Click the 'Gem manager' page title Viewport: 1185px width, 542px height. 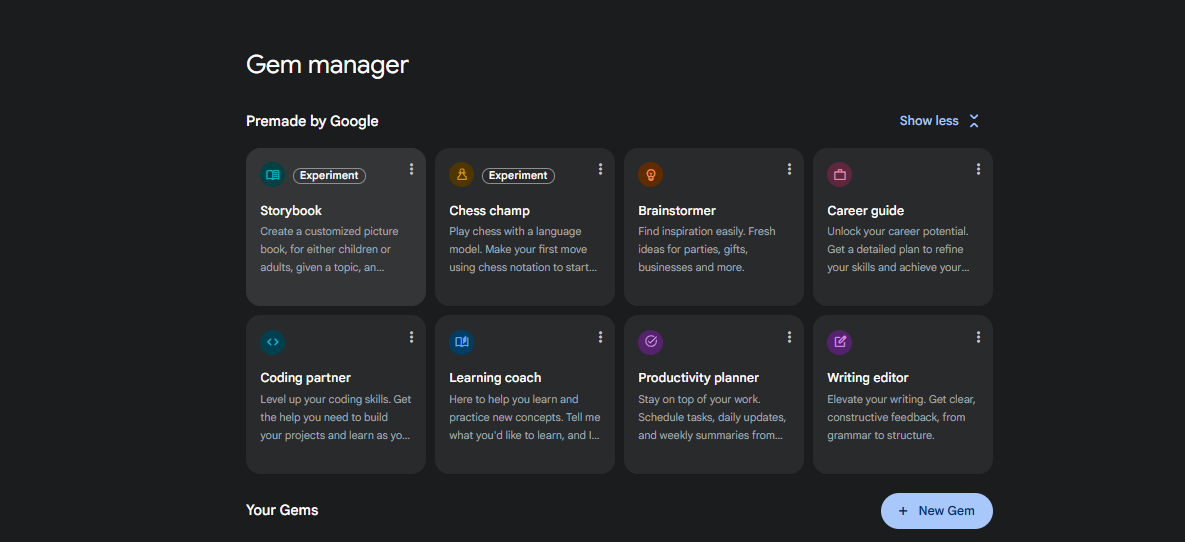point(327,65)
